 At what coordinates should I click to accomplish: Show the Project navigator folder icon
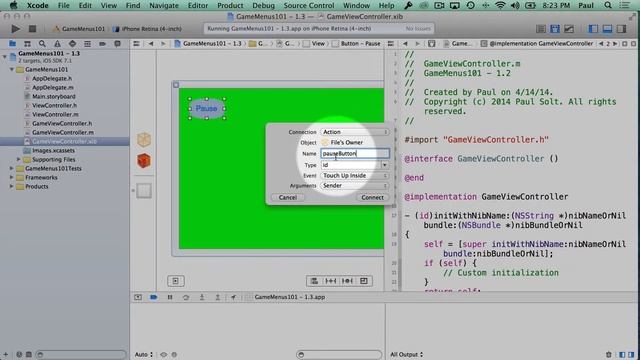[13, 44]
